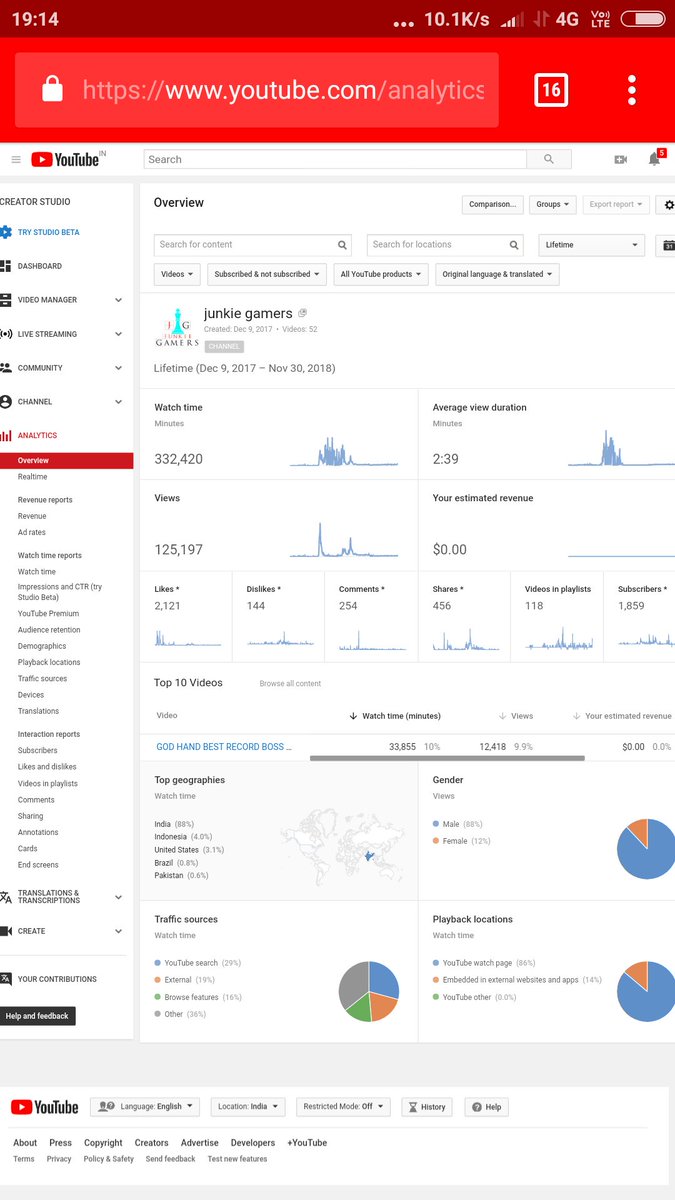Click the Watch time 332,420 card
The height and width of the screenshot is (1200, 675).
coord(279,435)
